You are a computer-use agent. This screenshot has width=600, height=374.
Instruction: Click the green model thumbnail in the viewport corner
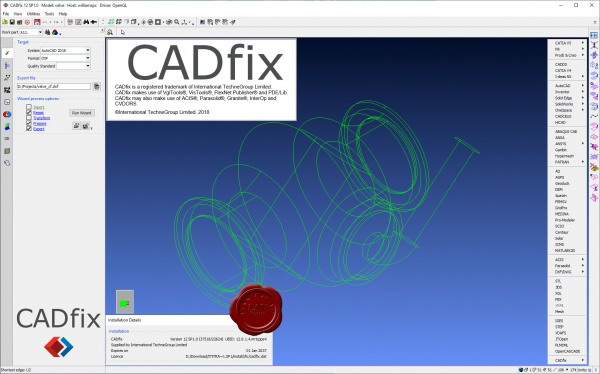tap(125, 302)
